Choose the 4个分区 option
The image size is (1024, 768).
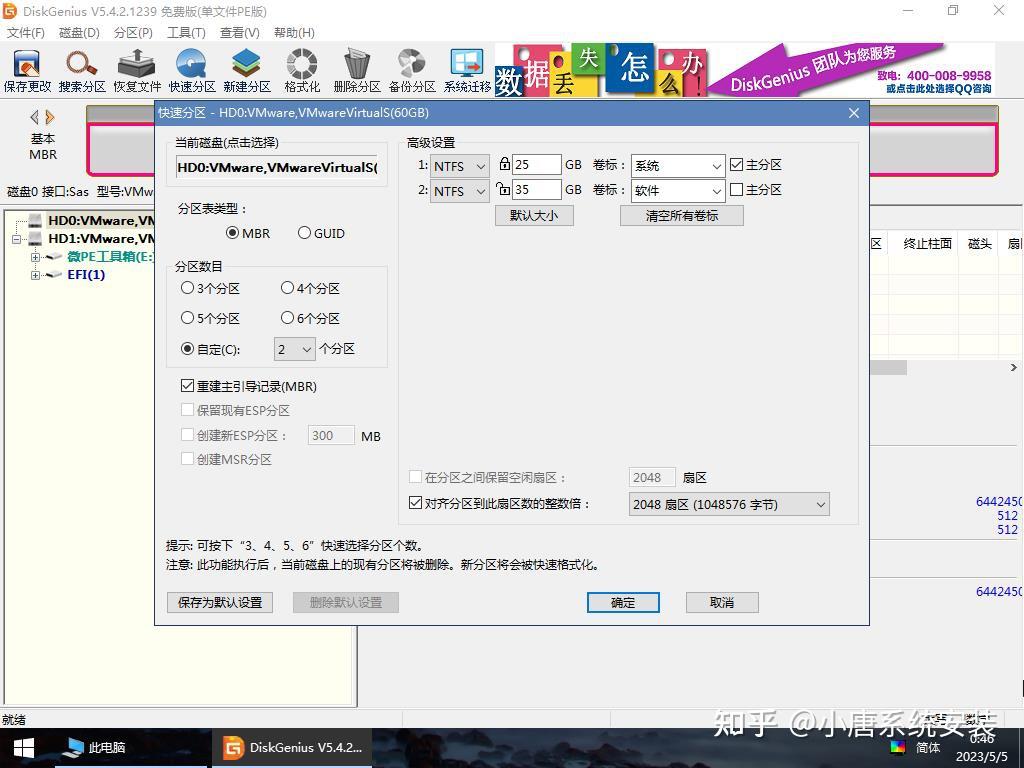coord(310,288)
